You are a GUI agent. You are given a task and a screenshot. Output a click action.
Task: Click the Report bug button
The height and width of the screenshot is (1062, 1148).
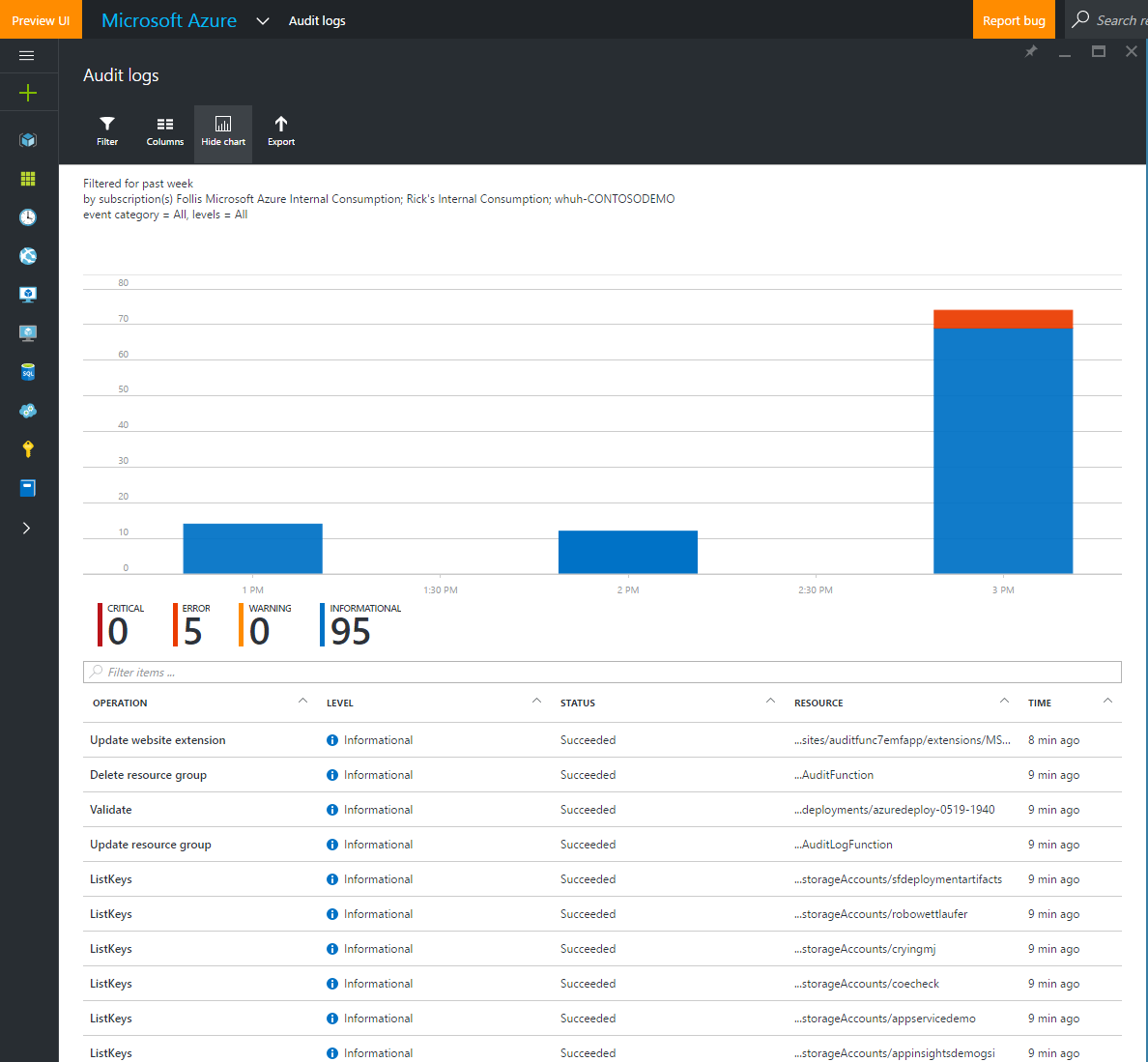[x=1014, y=19]
